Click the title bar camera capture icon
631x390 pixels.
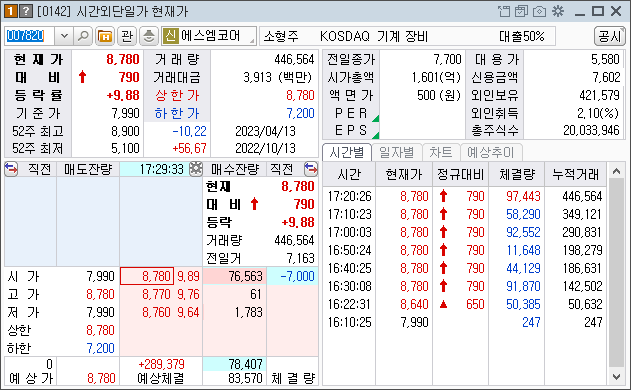539,11
